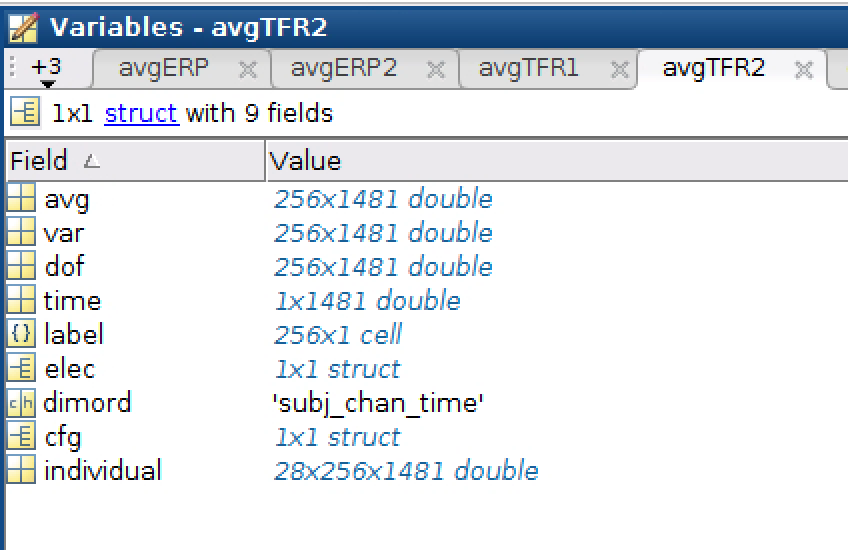Viewport: 848px width, 550px height.
Task: Click the char icon beside dimord
Action: coord(21,403)
